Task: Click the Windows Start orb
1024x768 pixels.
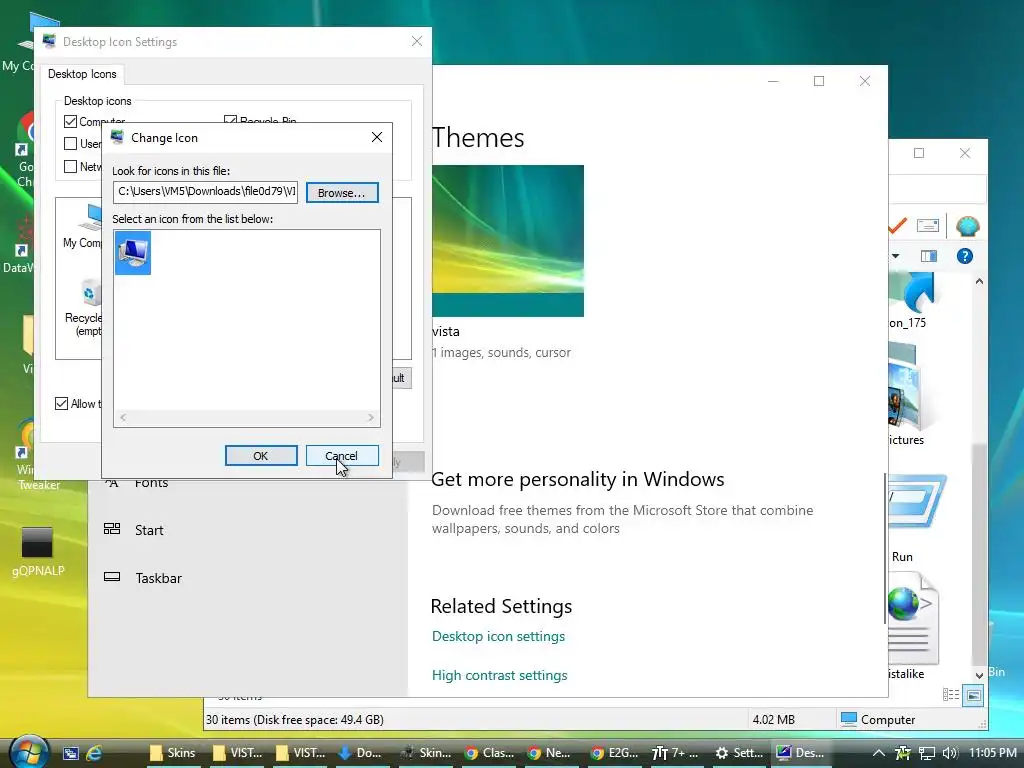Action: pos(28,752)
